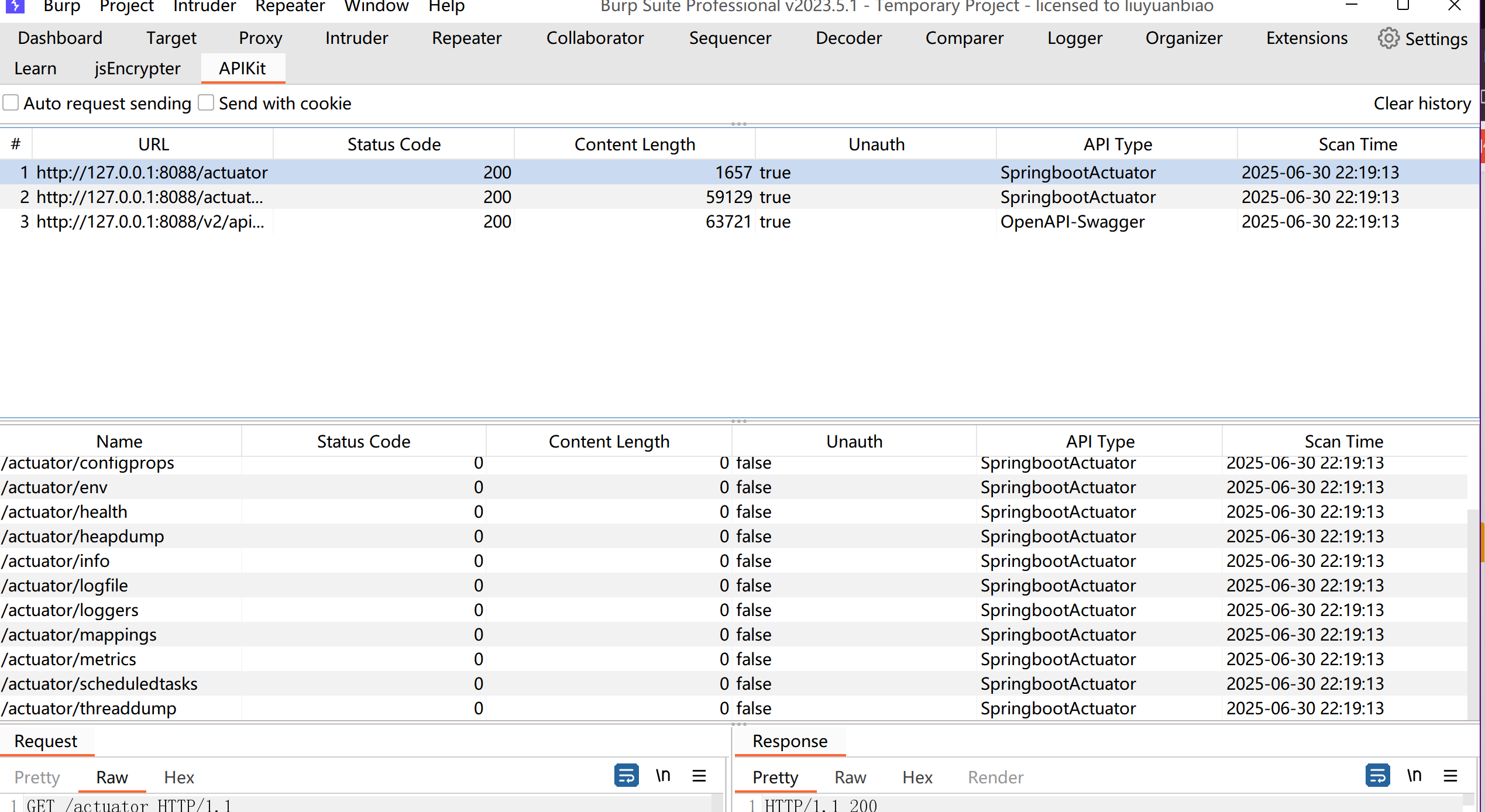Open hamburger menu in Response panel
This screenshot has height=812, width=1485.
tap(1450, 776)
